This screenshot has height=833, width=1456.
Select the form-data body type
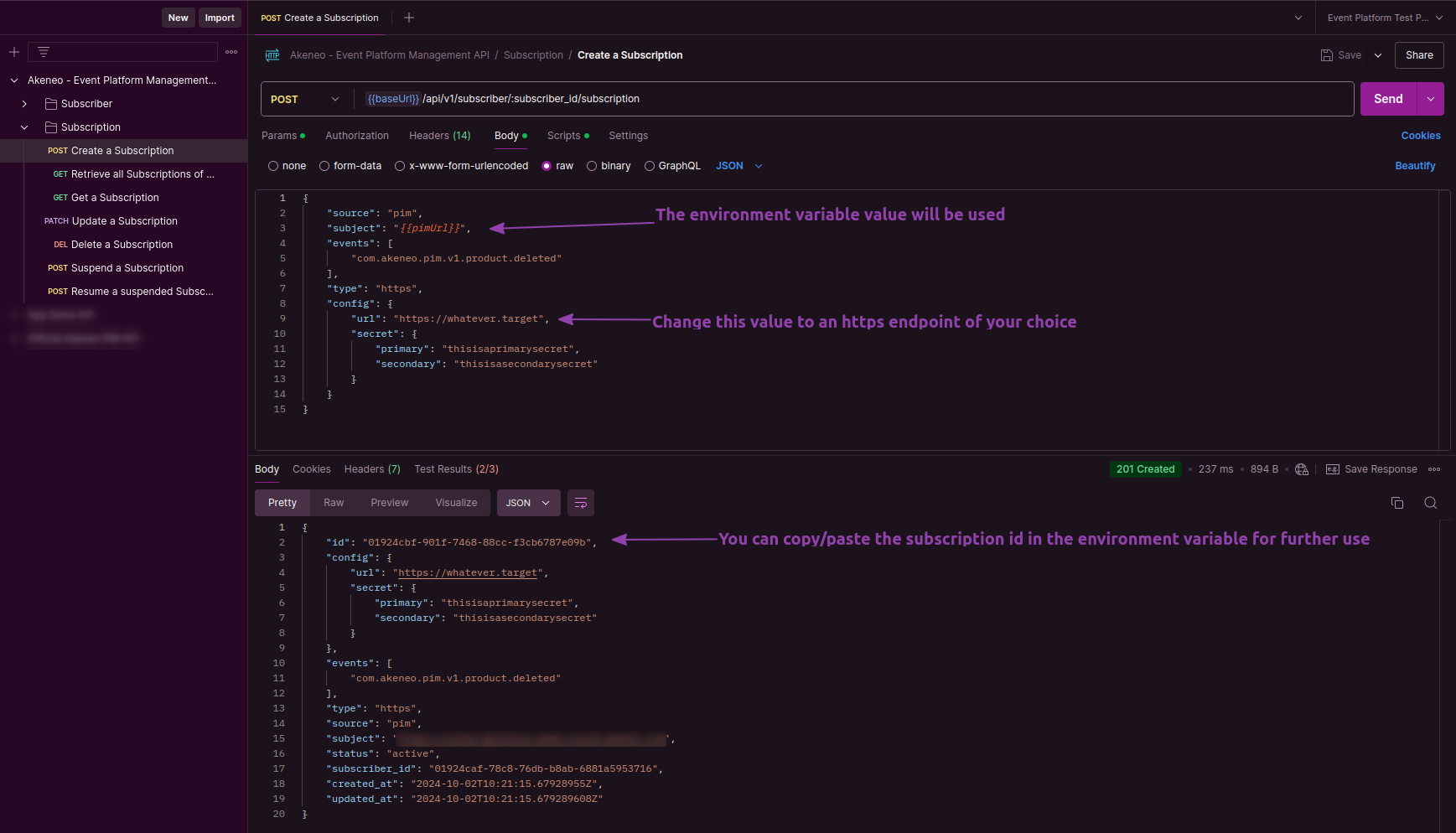tap(324, 165)
